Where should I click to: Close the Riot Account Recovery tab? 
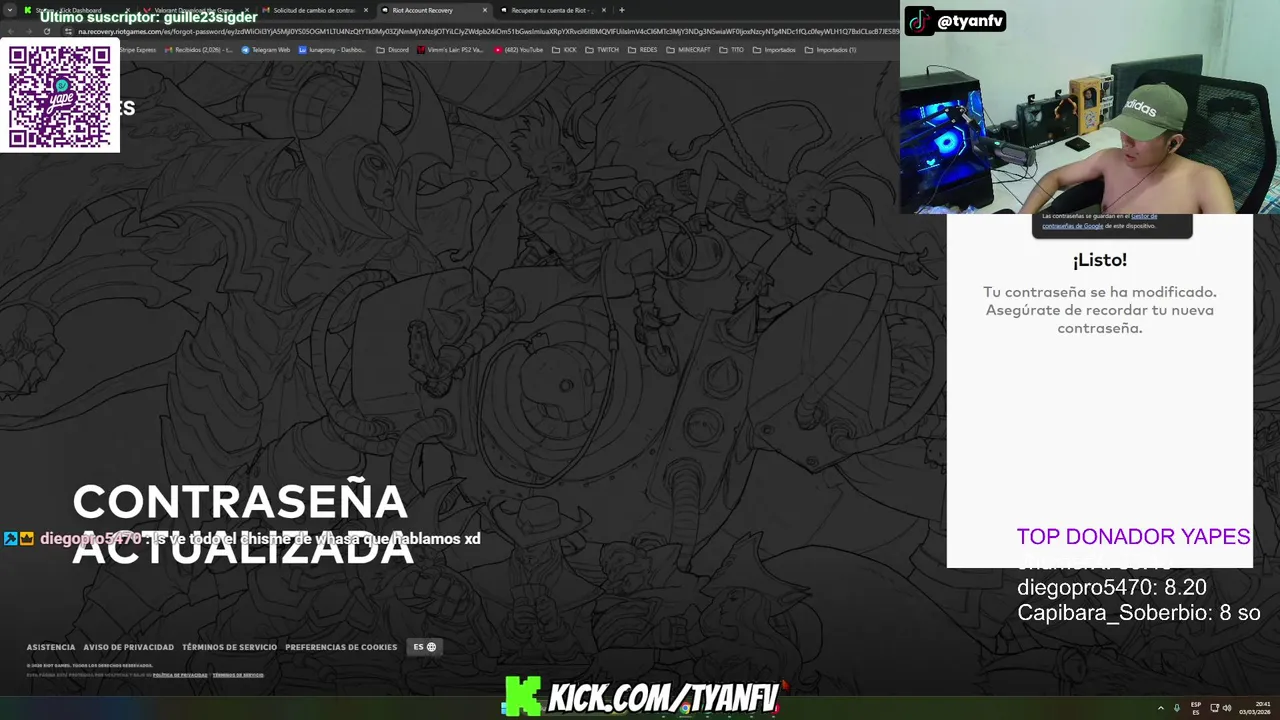[485, 10]
